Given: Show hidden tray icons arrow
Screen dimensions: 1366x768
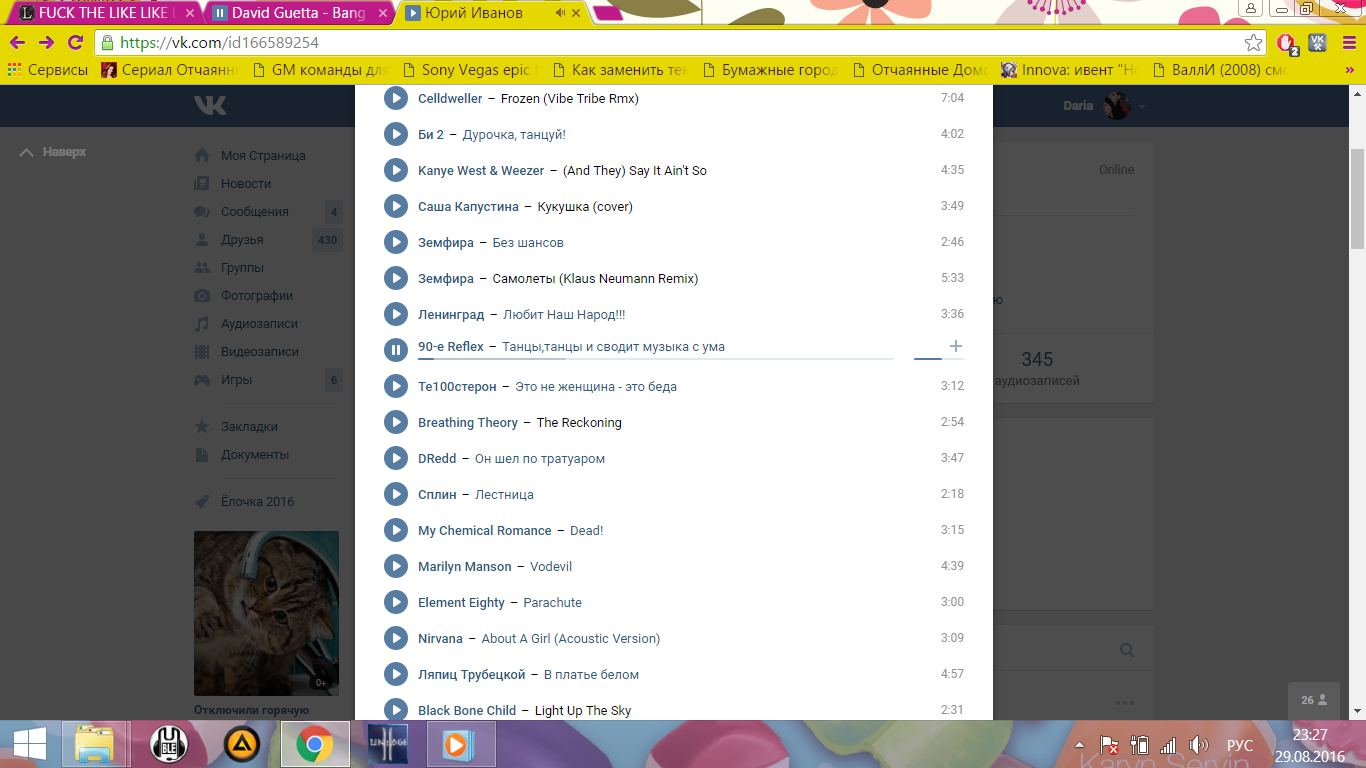Looking at the screenshot, I should point(1081,745).
